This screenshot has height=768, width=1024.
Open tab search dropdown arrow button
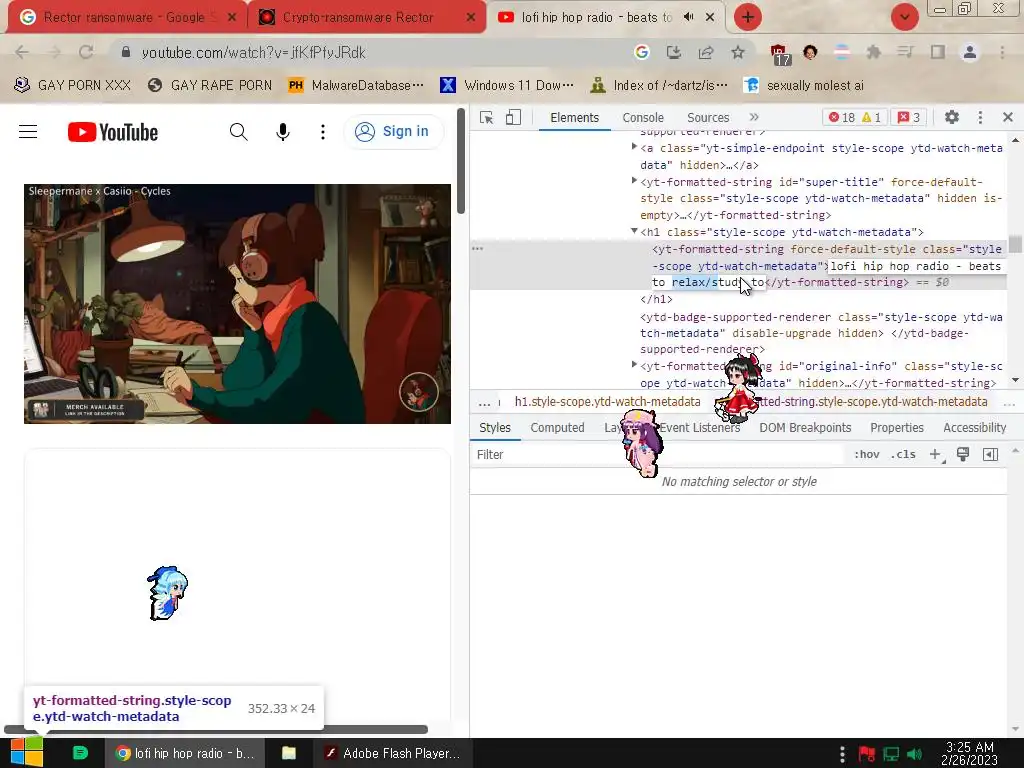coord(904,17)
